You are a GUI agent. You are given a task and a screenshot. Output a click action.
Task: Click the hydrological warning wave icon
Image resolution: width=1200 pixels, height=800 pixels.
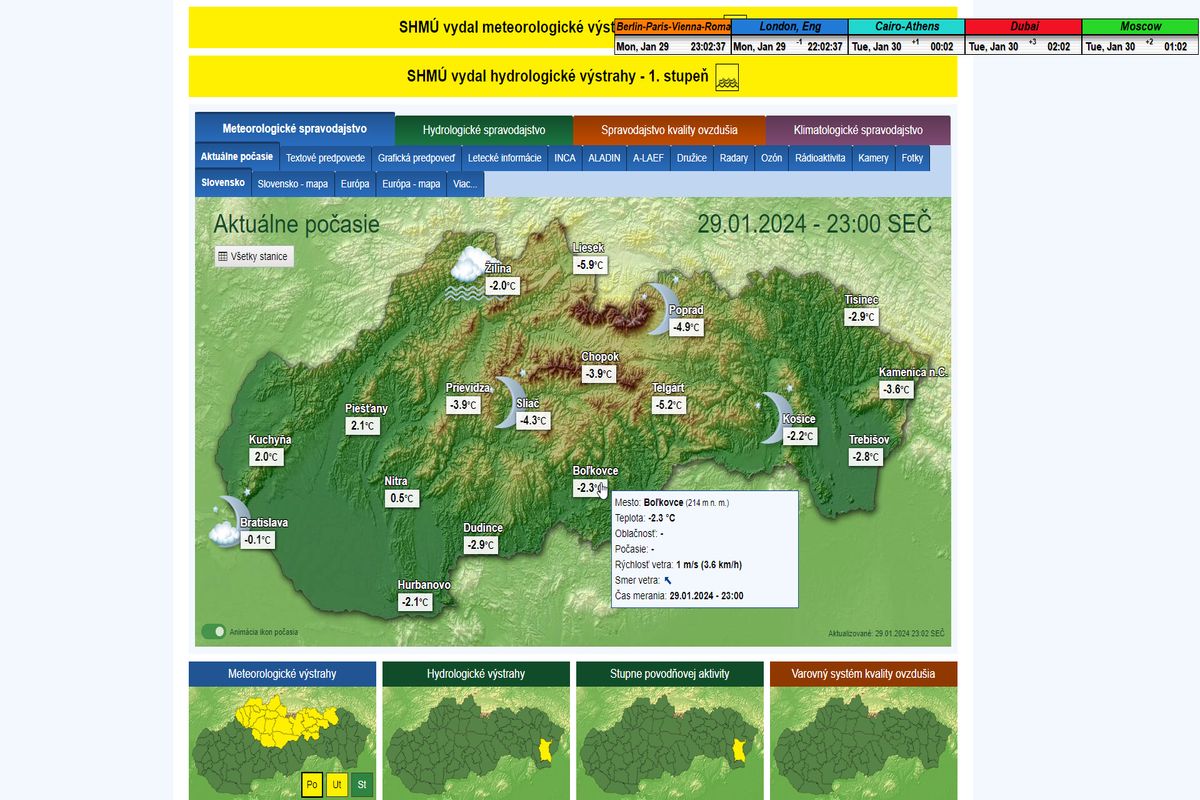click(x=727, y=78)
